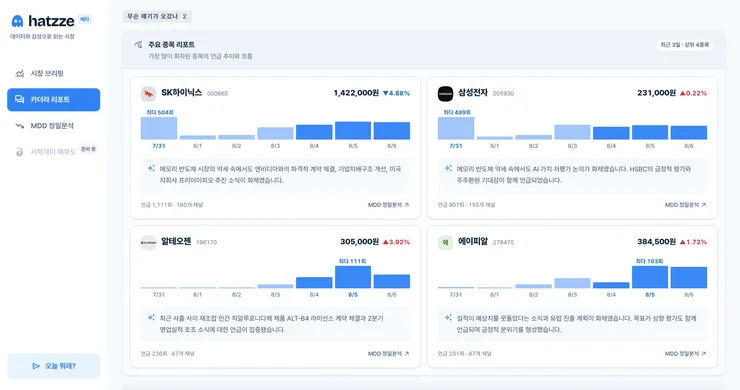Select the 7/31 bar in SK하이닉스 chart
Image resolution: width=740 pixels, height=390 pixels.
pos(159,128)
